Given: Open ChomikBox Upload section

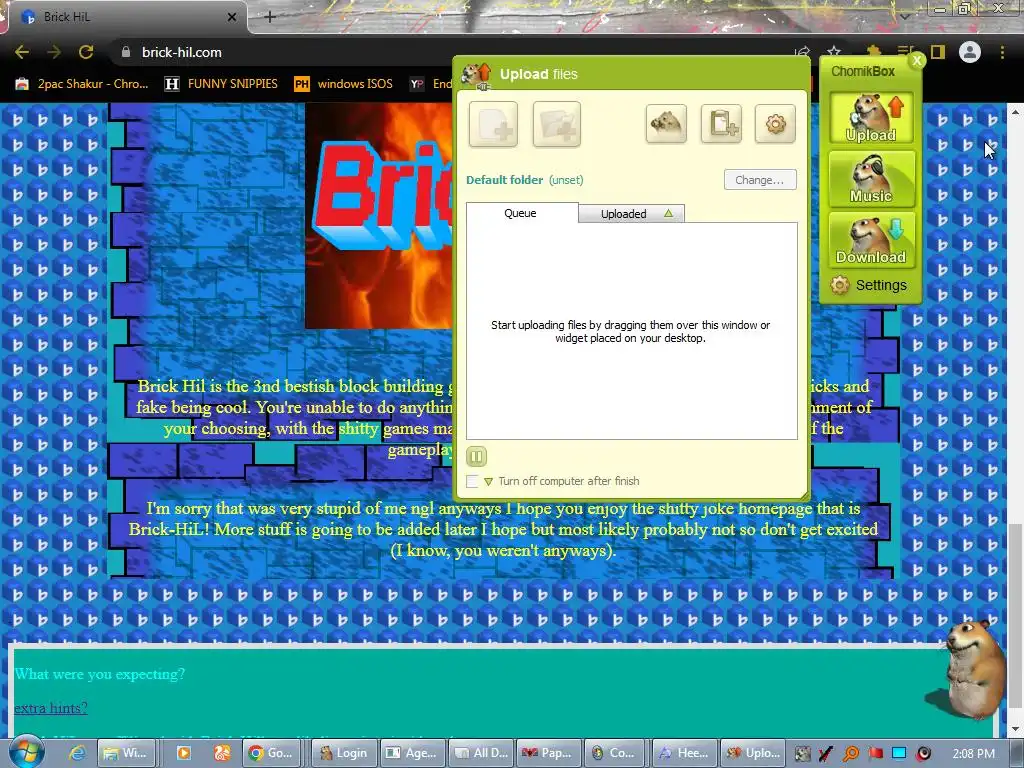Looking at the screenshot, I should [x=871, y=118].
